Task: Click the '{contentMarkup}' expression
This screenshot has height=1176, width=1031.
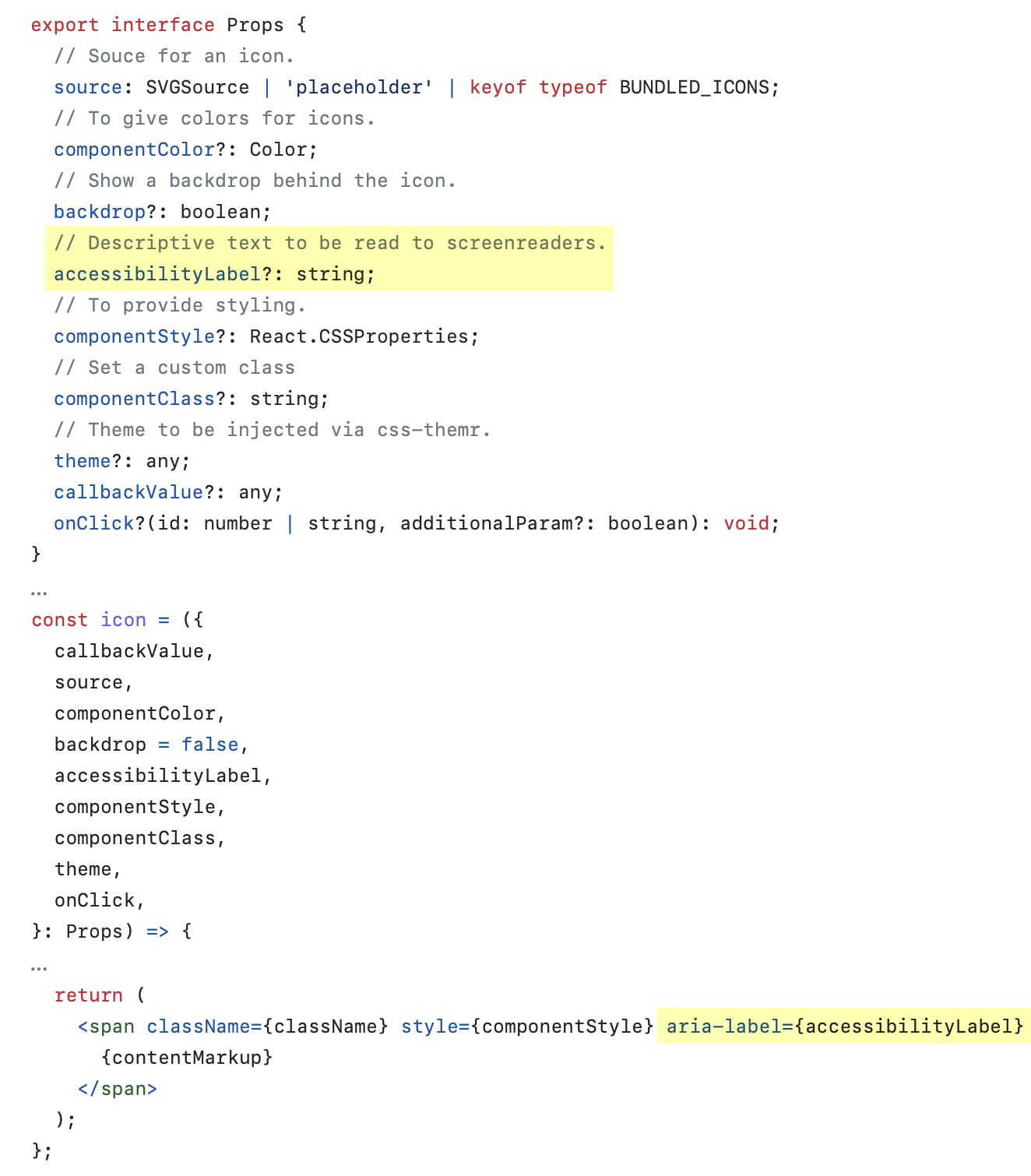Action: coord(187,1058)
